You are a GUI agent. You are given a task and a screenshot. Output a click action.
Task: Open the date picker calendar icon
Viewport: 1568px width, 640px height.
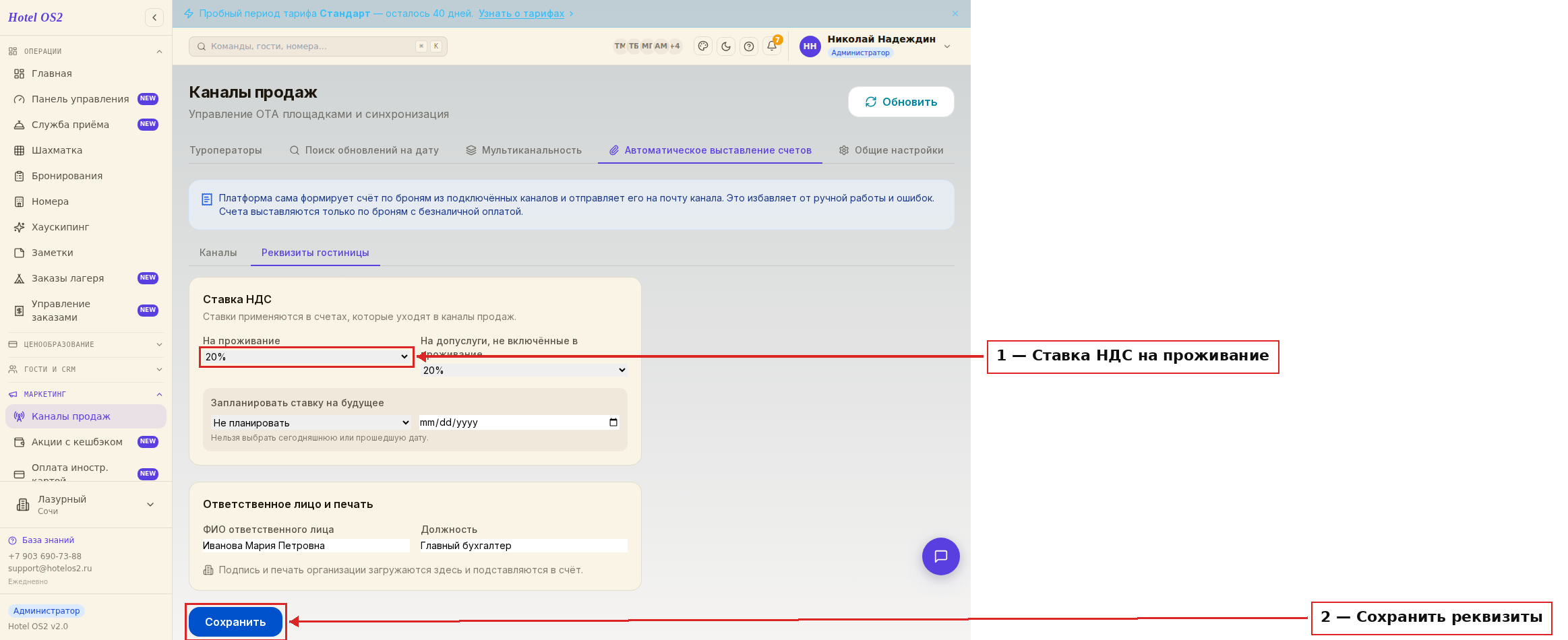613,422
